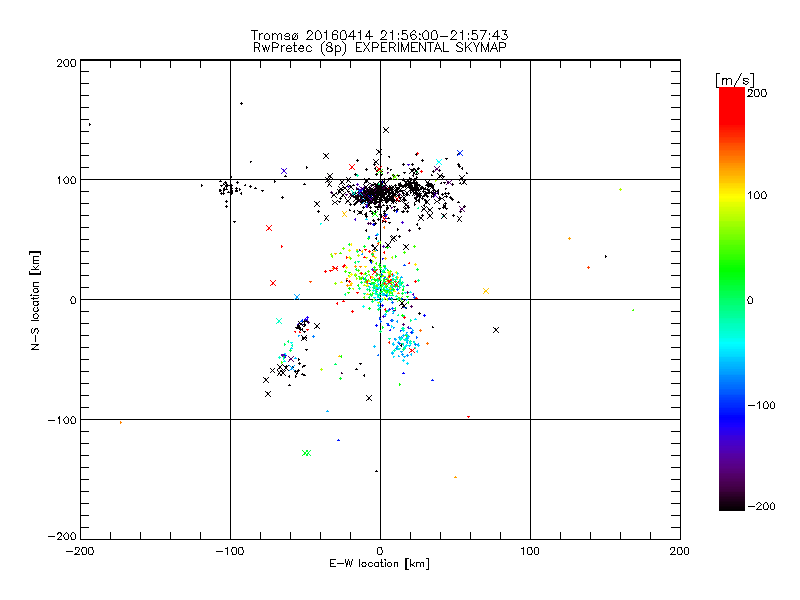Click the colorbar '200' tick label

(757, 93)
